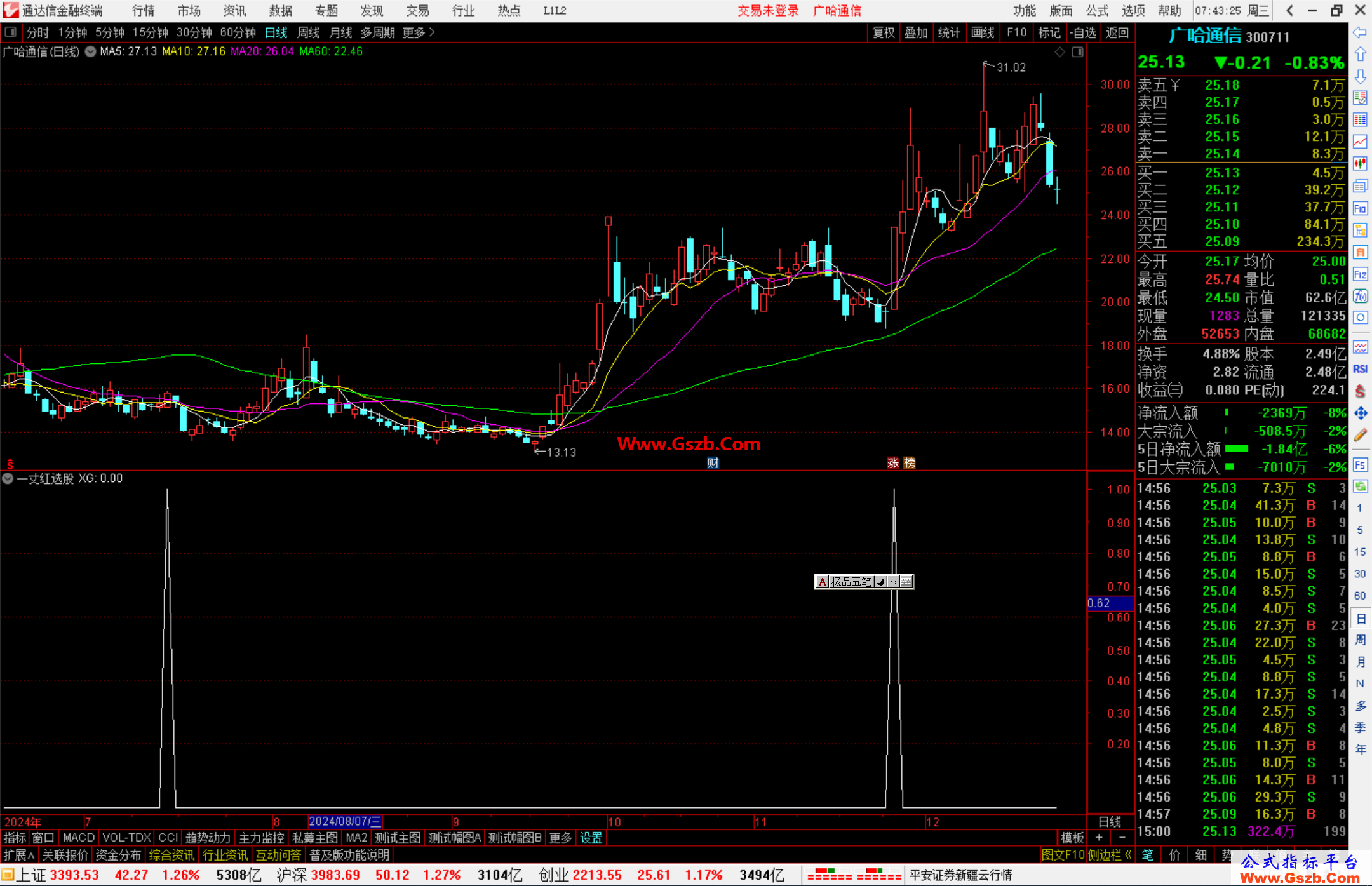Click the diamond icon above price chart
Image resolution: width=1372 pixels, height=886 pixels.
(1059, 52)
